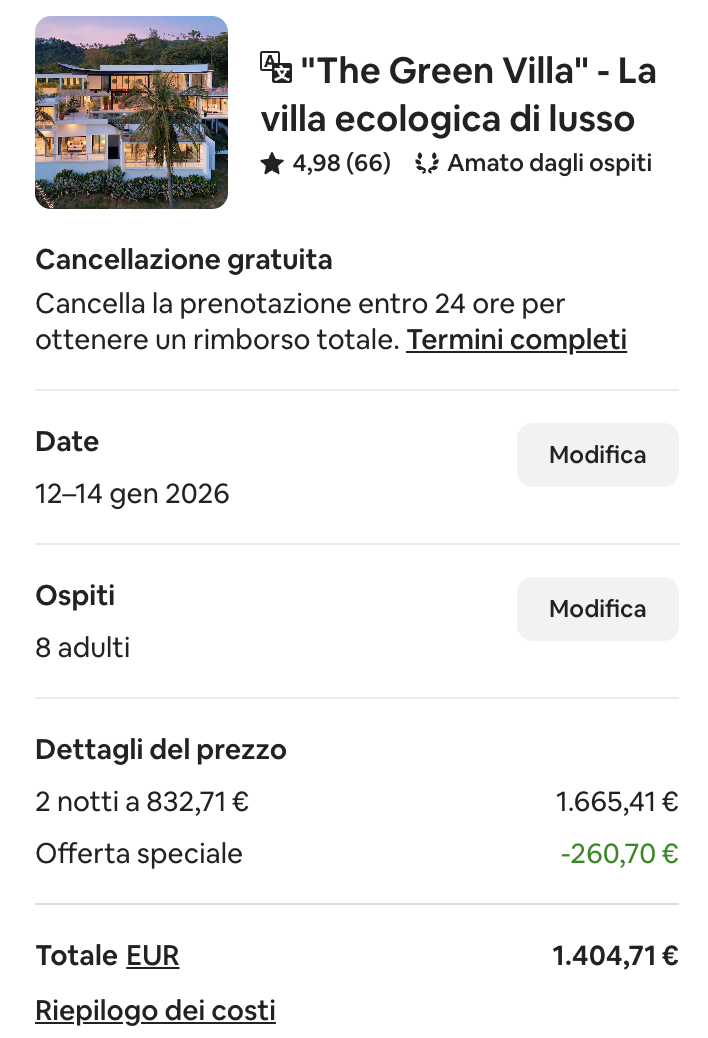The width and height of the screenshot is (708, 1038).
Task: Select the nightly rate 2 notti a 832,71 €
Action: [x=142, y=801]
